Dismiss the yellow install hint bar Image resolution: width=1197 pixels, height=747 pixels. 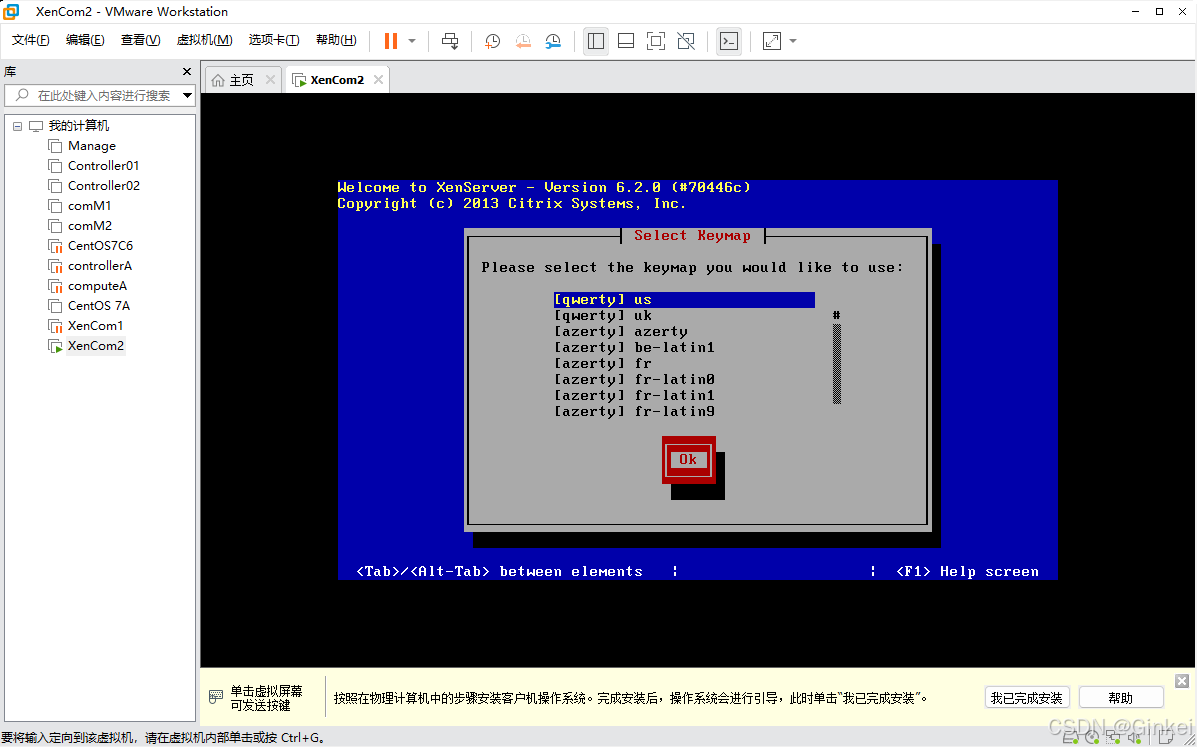[1182, 681]
